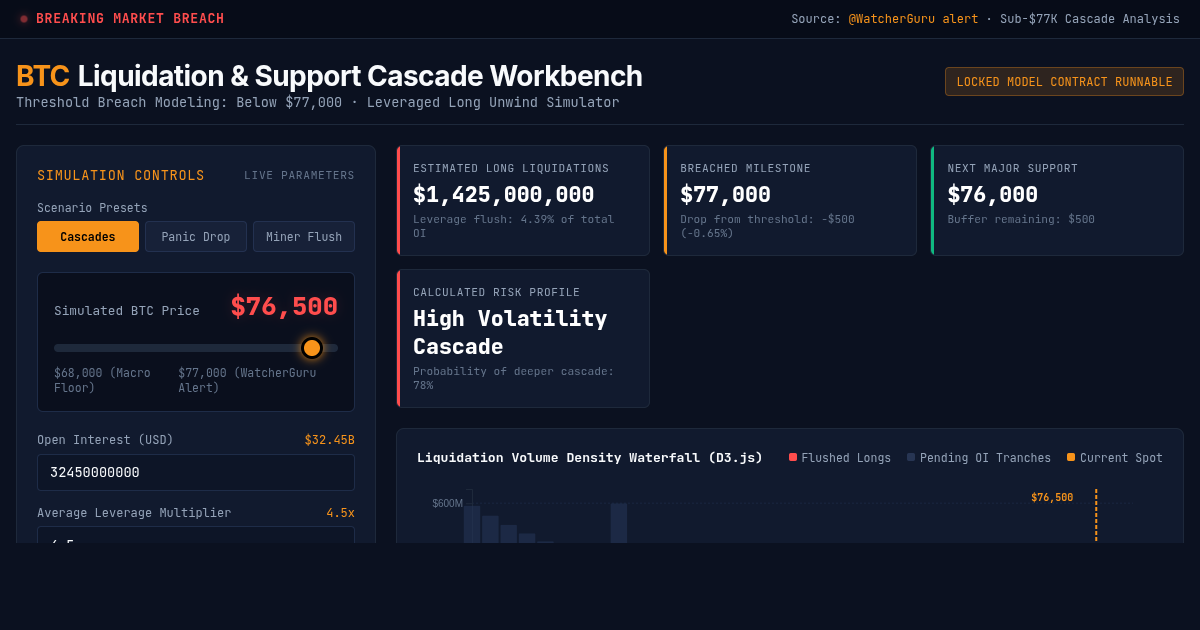Click the Flushed Longs legend swatch
Image resolution: width=1200 pixels, height=630 pixels.
tap(793, 457)
